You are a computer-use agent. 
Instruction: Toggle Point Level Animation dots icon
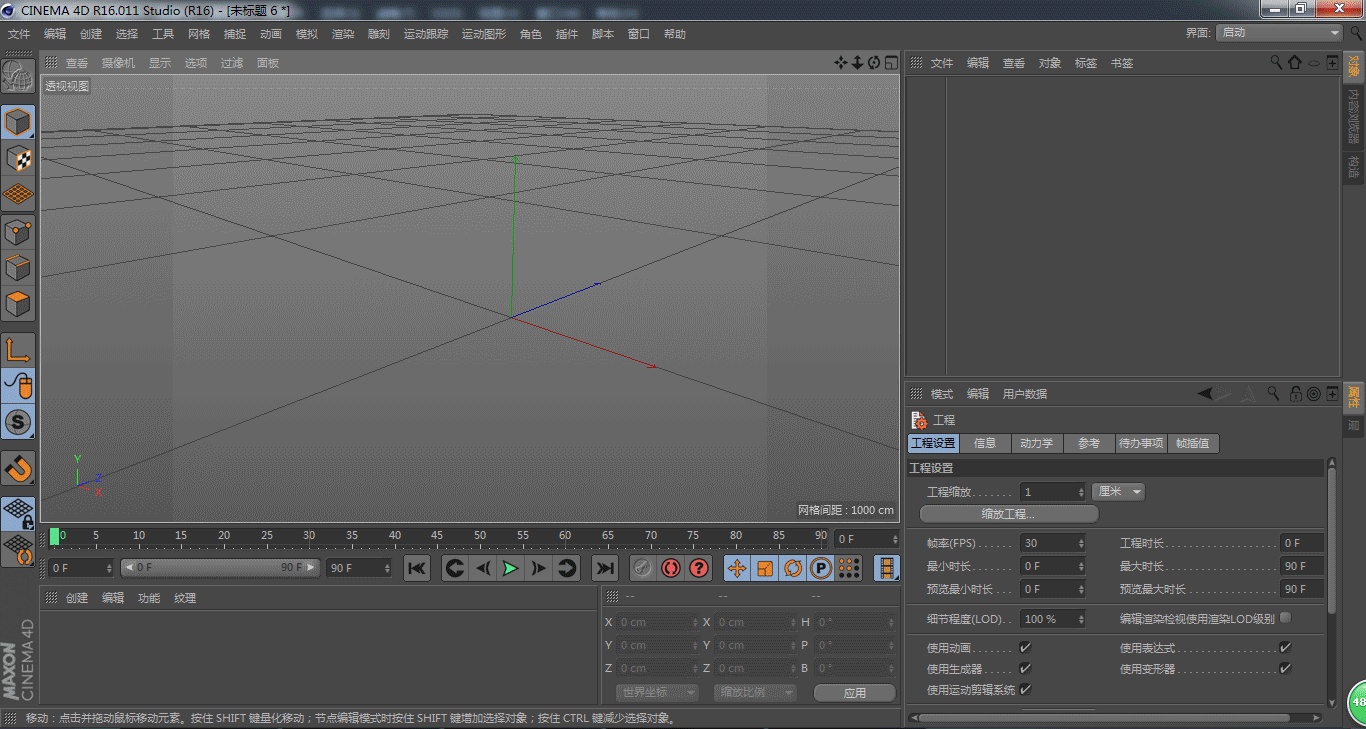tap(849, 568)
